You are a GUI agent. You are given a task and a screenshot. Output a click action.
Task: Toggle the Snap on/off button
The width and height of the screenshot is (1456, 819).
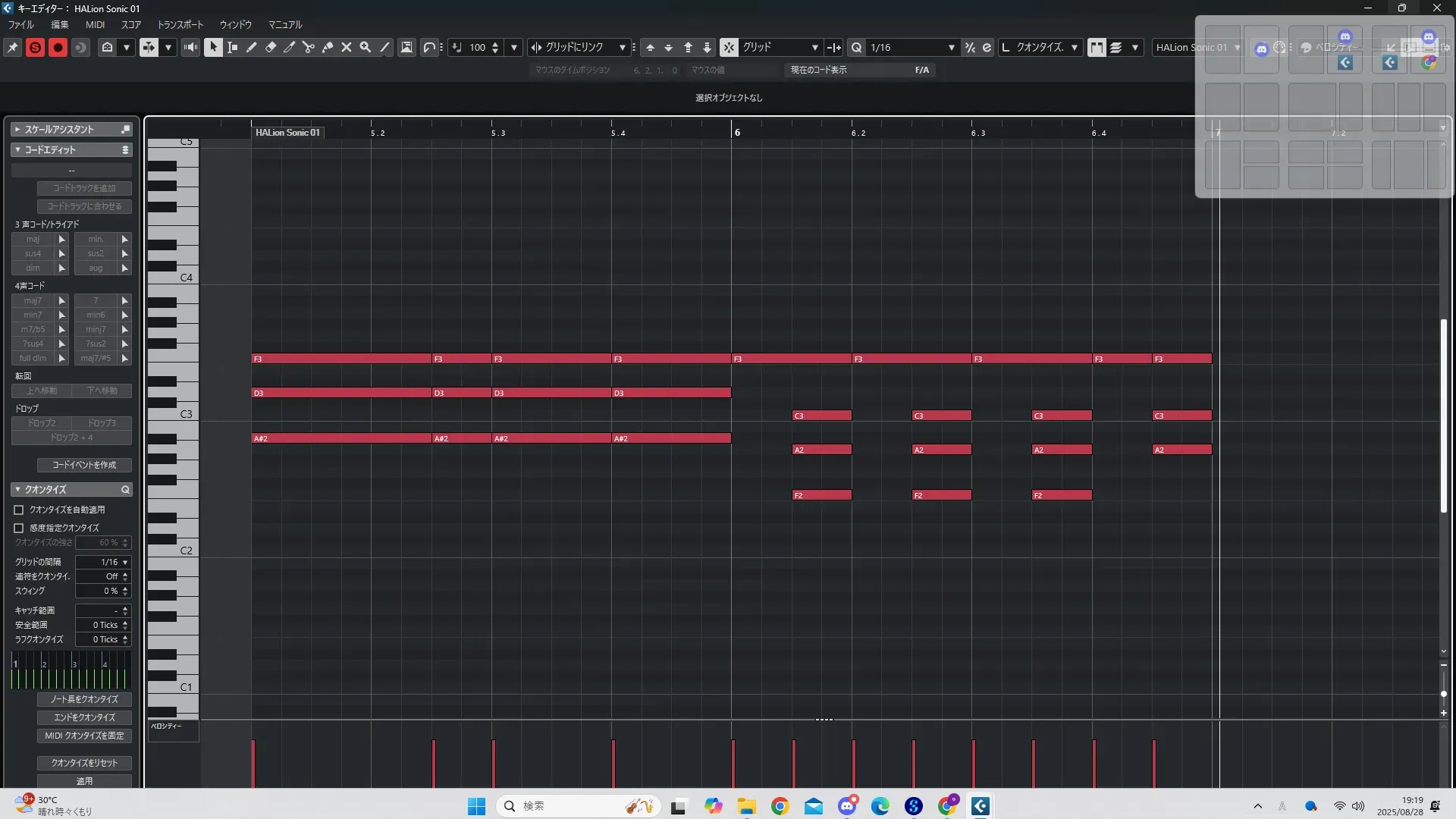[728, 47]
